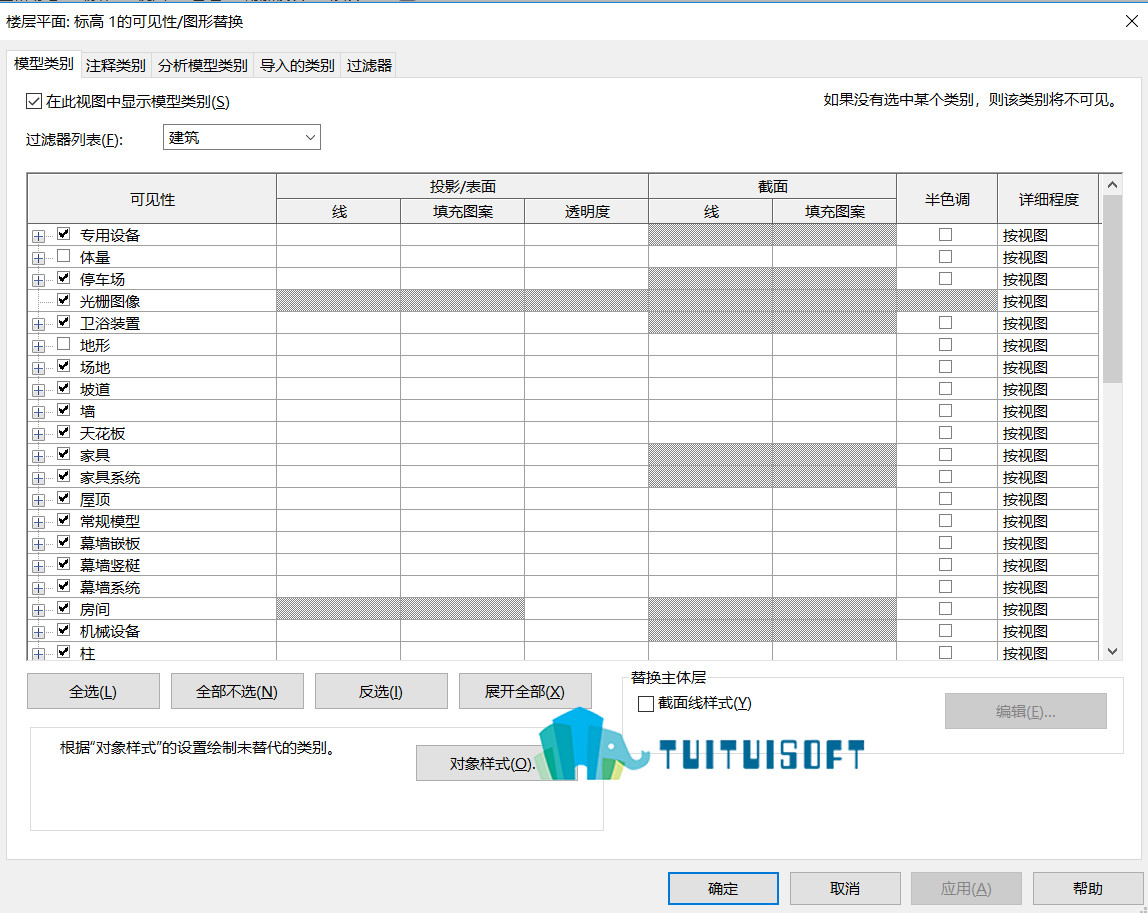The width and height of the screenshot is (1148, 913).
Task: Enable visibility of 地形
Action: [64, 343]
